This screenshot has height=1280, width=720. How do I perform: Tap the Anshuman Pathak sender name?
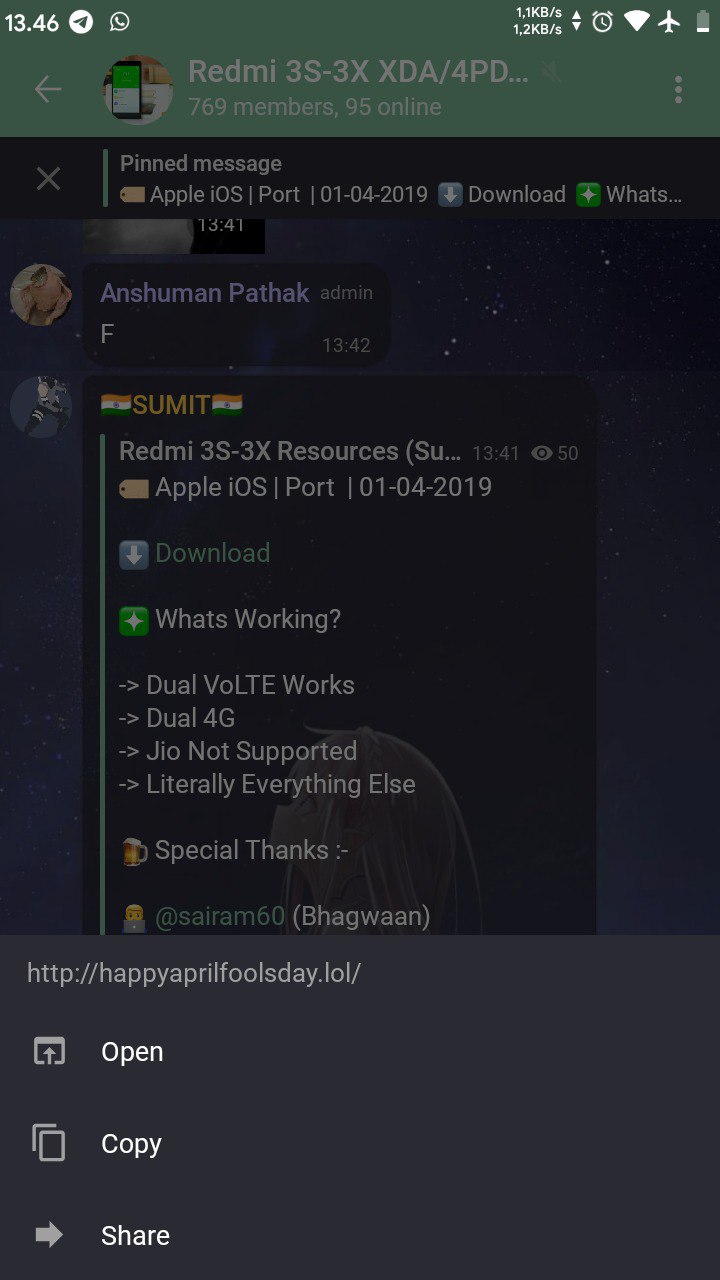[205, 293]
